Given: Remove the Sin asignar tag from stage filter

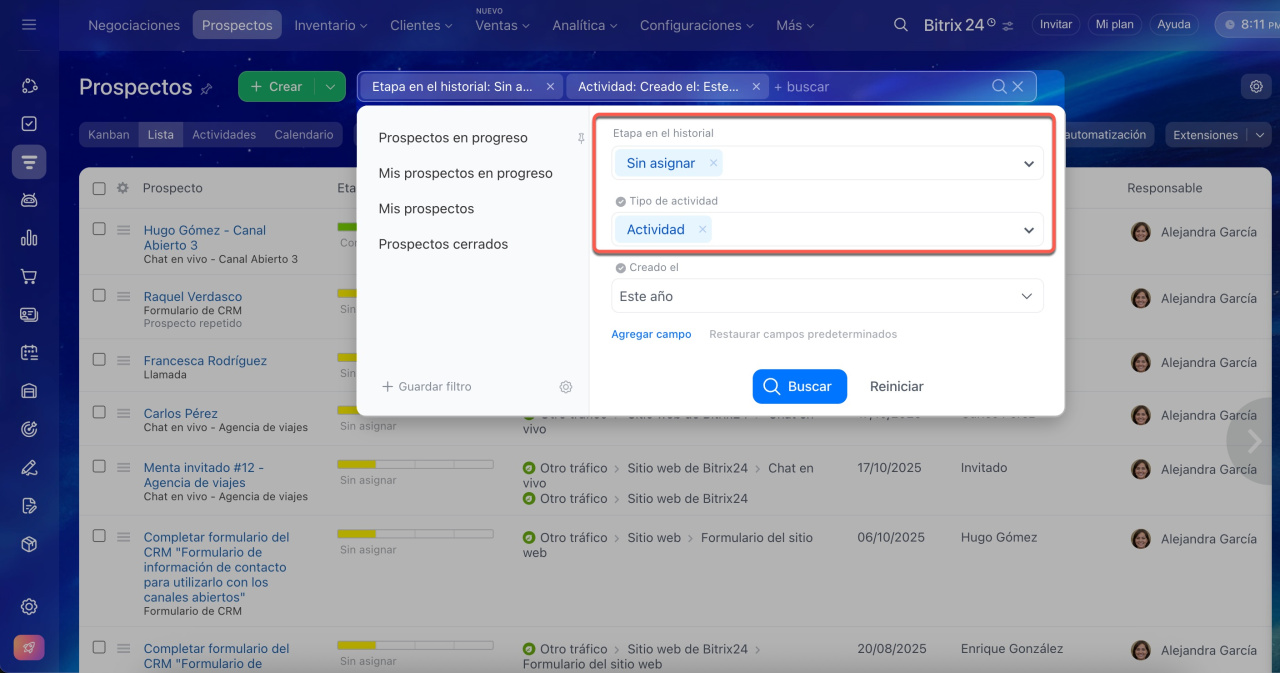Looking at the screenshot, I should (713, 163).
